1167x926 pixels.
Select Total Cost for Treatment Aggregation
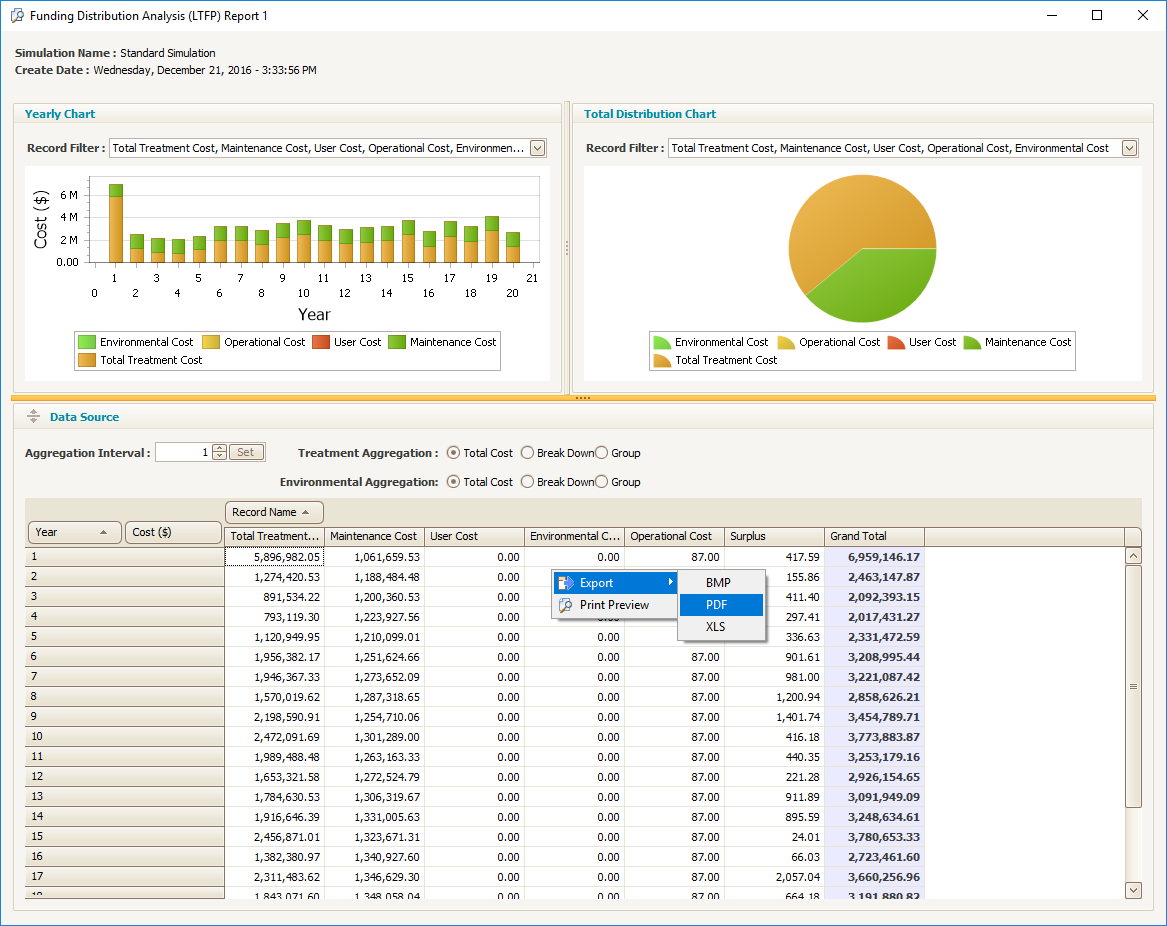[x=453, y=453]
